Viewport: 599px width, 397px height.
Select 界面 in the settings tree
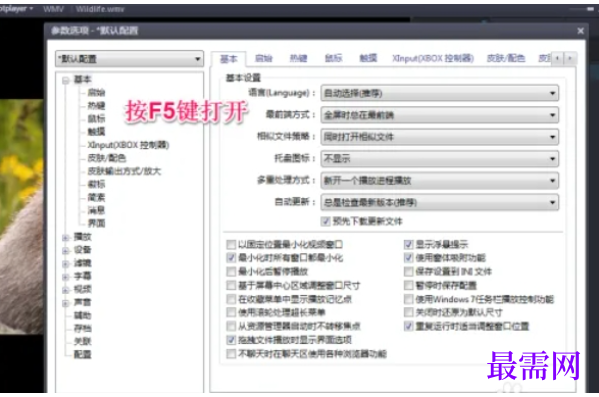click(96, 223)
